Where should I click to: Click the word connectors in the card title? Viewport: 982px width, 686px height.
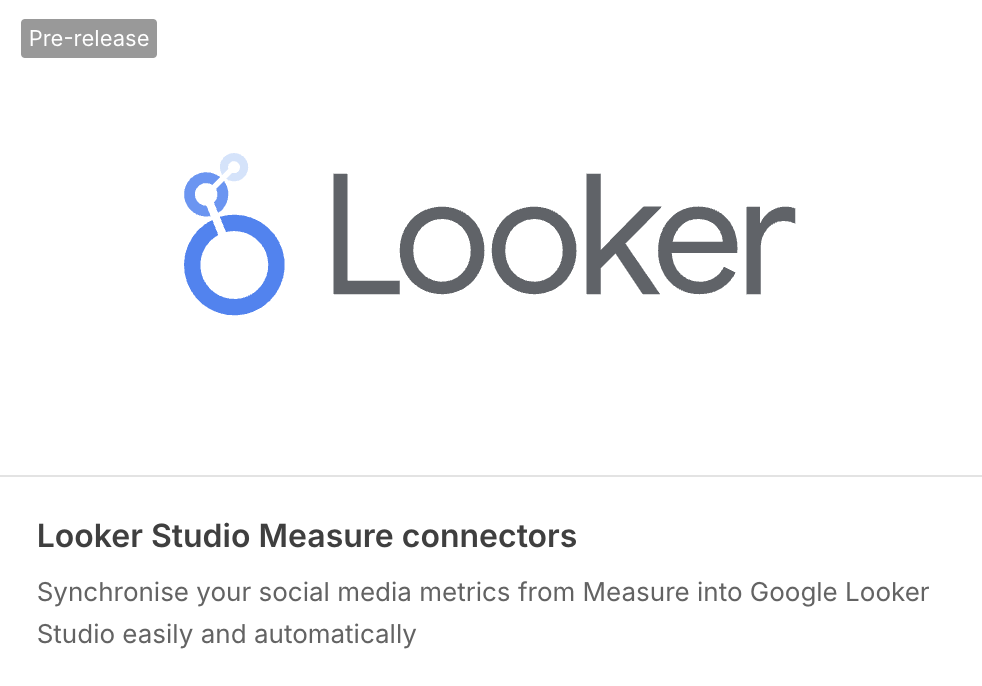489,536
